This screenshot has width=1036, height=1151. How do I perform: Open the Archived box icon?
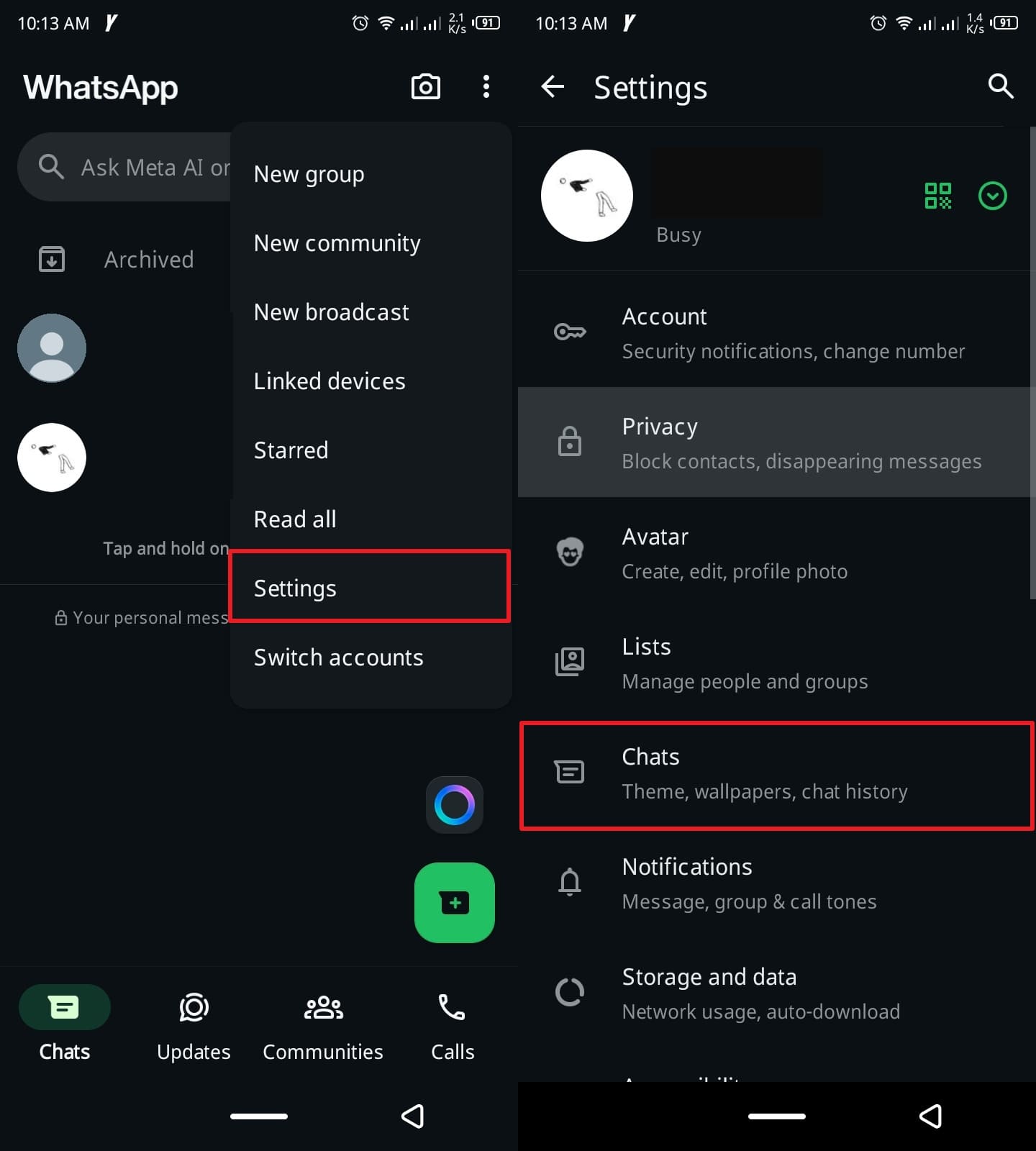(51, 259)
